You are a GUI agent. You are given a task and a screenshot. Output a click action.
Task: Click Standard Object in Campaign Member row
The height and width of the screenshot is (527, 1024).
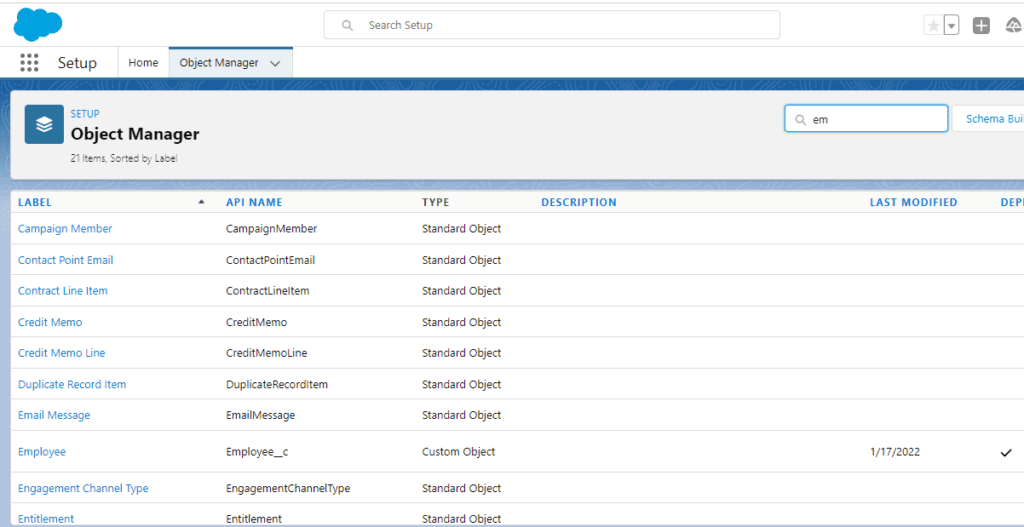pos(462,229)
